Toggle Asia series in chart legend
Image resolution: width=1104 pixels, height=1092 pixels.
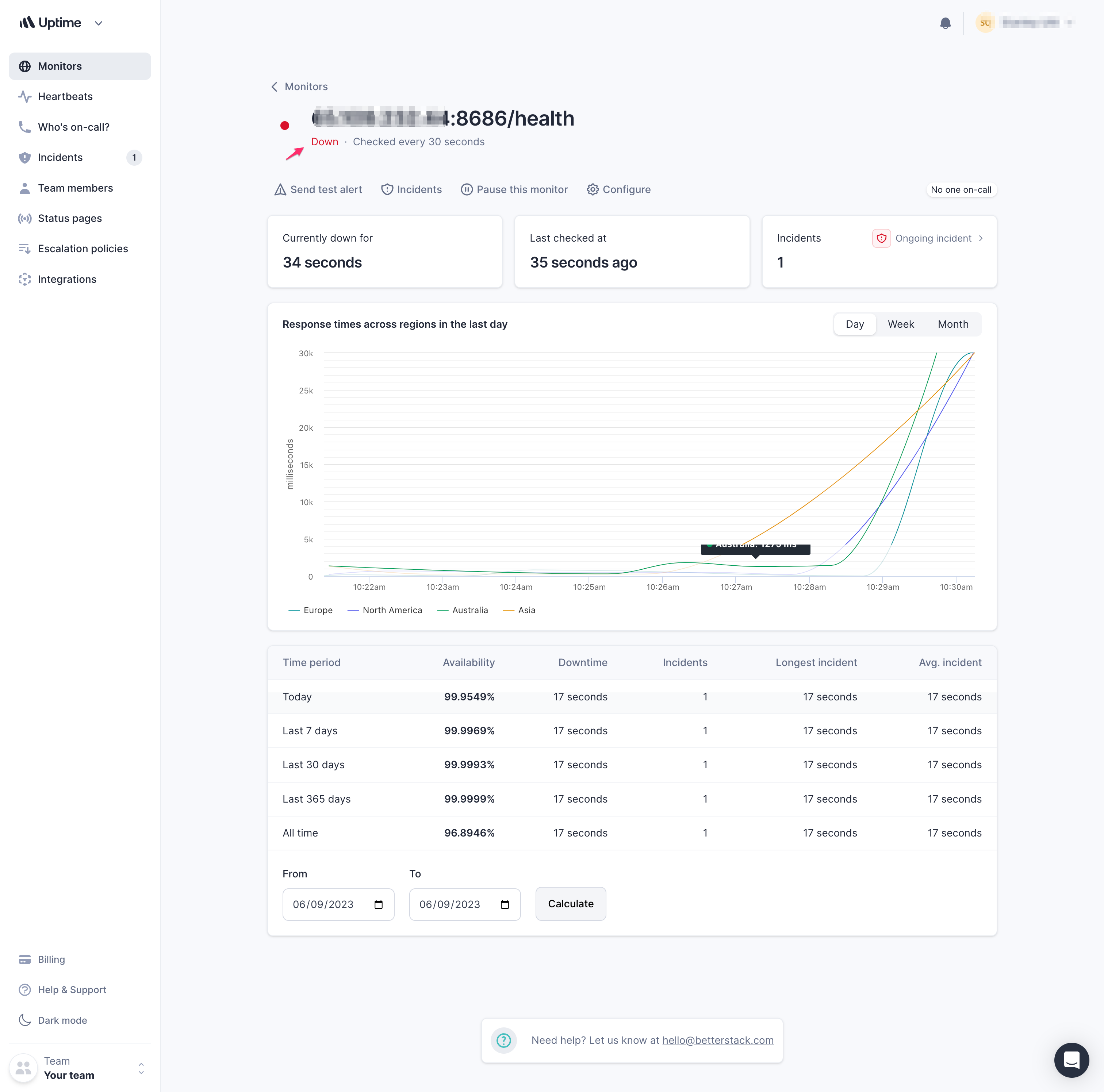tap(519, 610)
